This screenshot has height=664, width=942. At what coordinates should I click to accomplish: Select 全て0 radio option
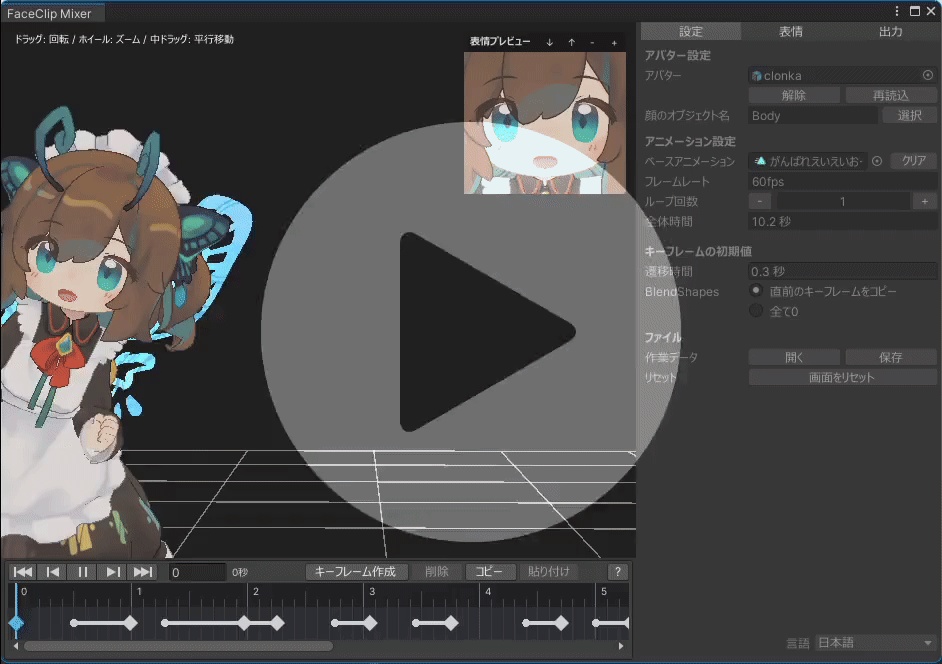click(x=756, y=311)
